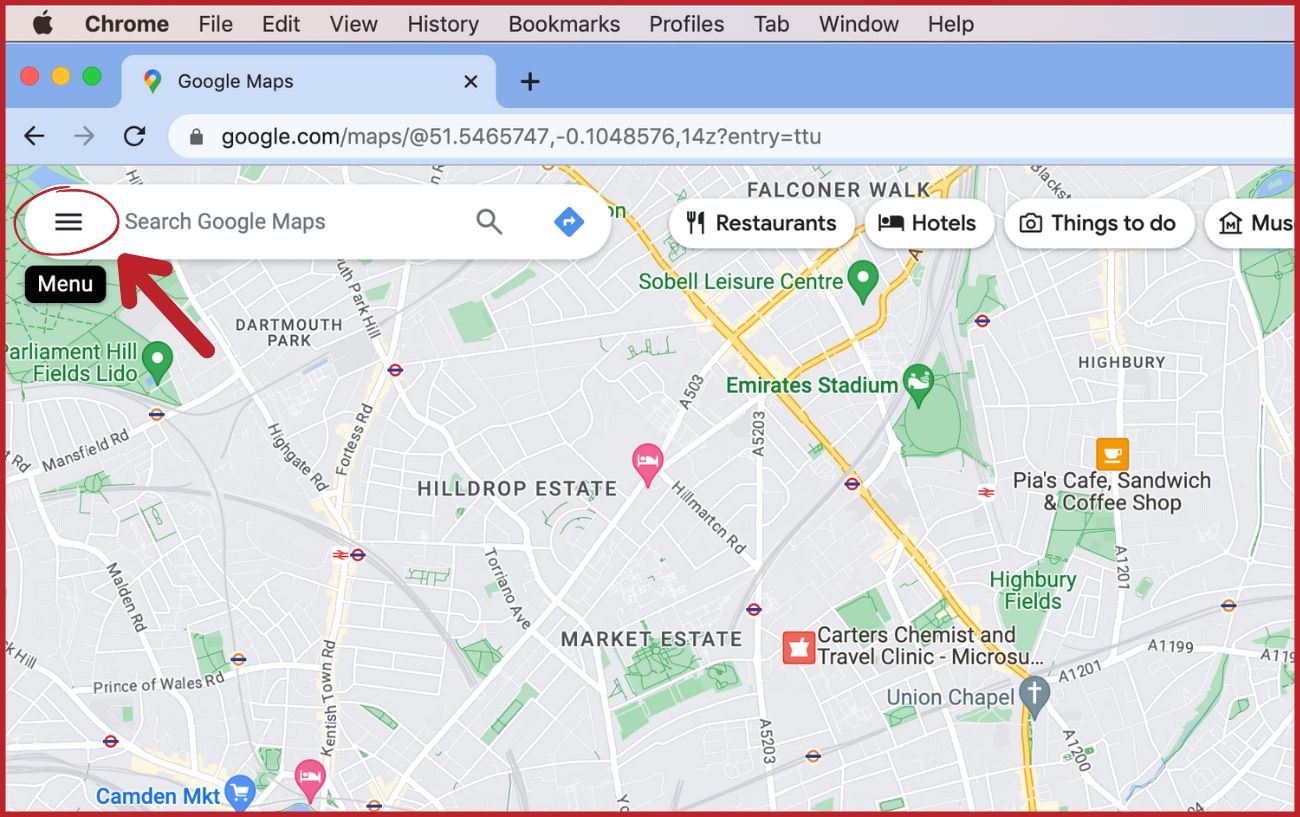This screenshot has width=1300, height=817.
Task: Open the File menu
Action: click(x=215, y=23)
